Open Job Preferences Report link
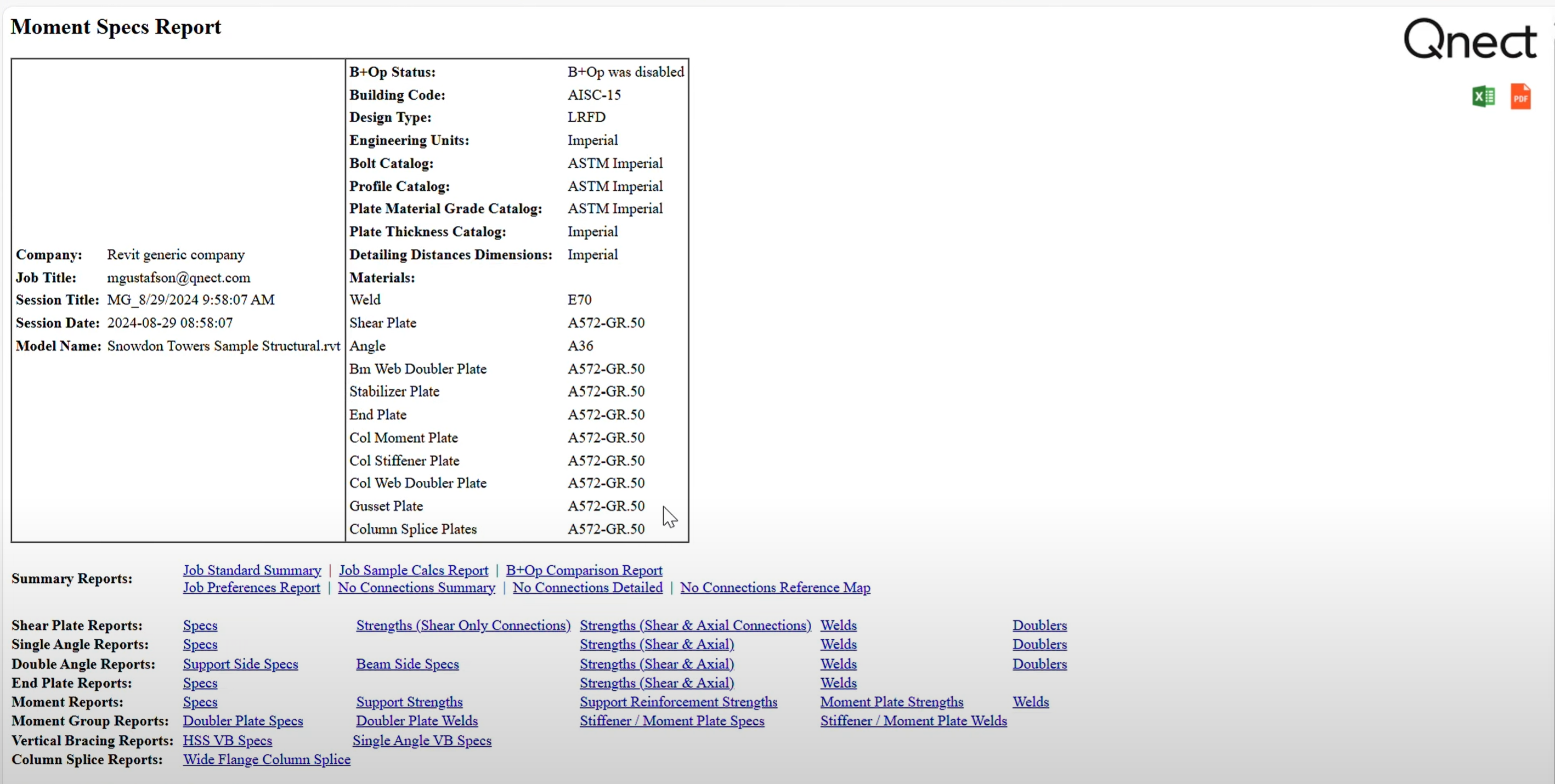Image resolution: width=1555 pixels, height=784 pixels. click(x=251, y=588)
